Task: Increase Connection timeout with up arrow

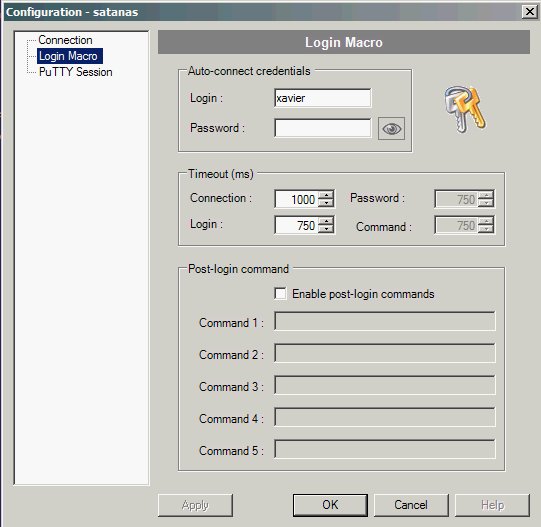Action: click(x=326, y=195)
